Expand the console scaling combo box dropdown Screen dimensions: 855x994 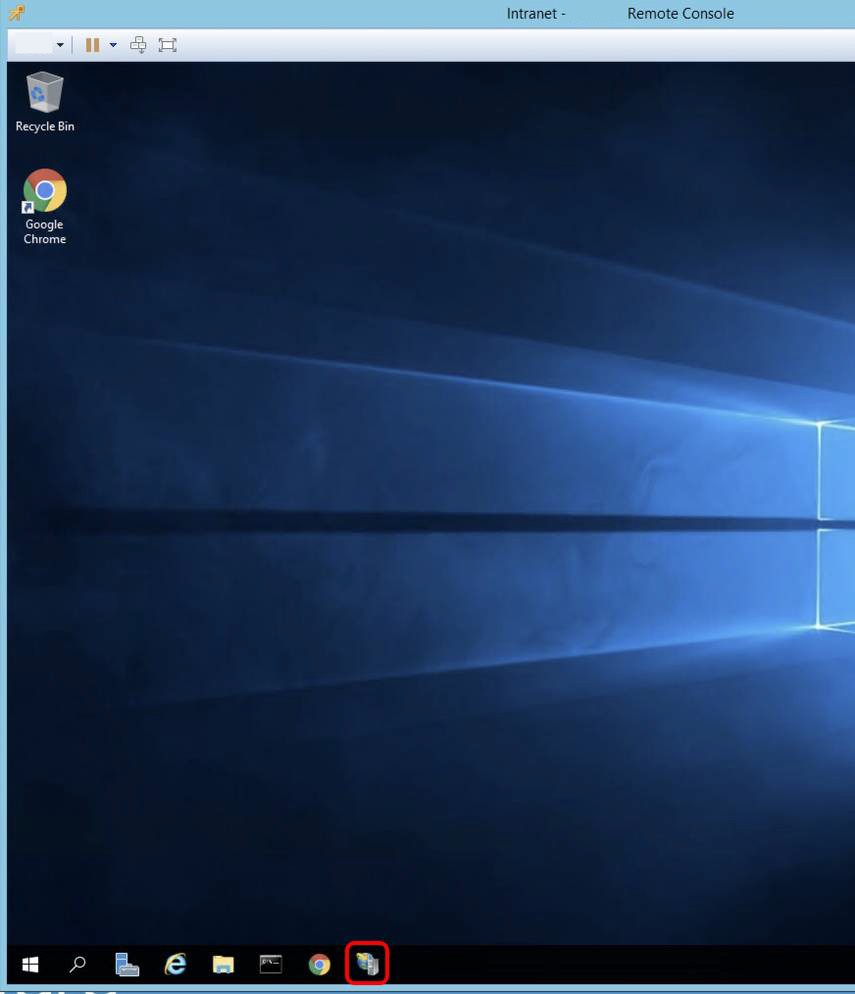(60, 45)
